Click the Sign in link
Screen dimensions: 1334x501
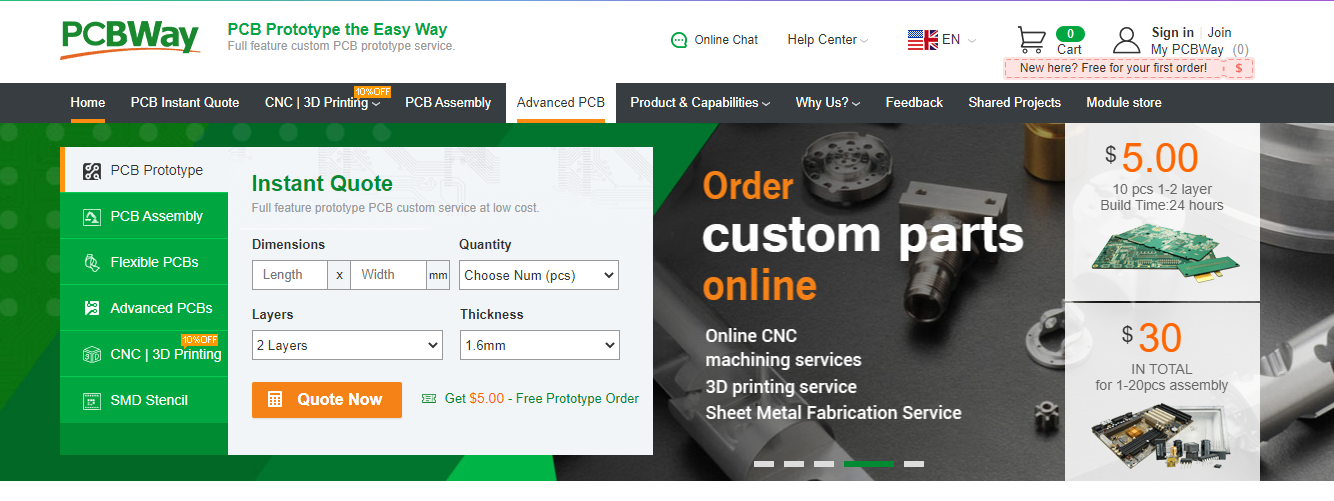pyautogui.click(x=1172, y=33)
